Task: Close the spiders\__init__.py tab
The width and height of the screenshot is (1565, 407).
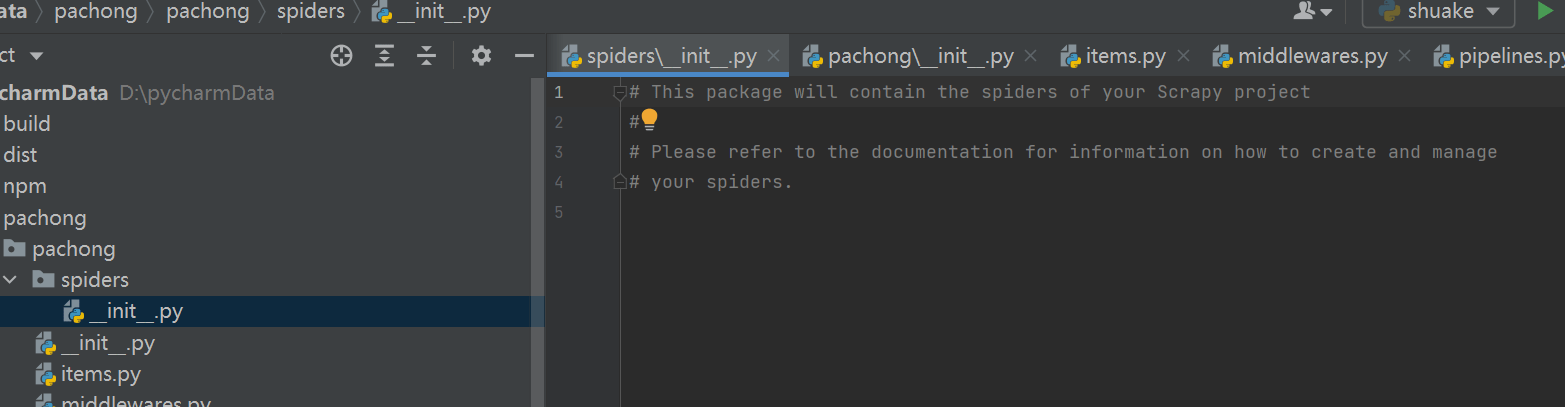Action: coord(773,56)
